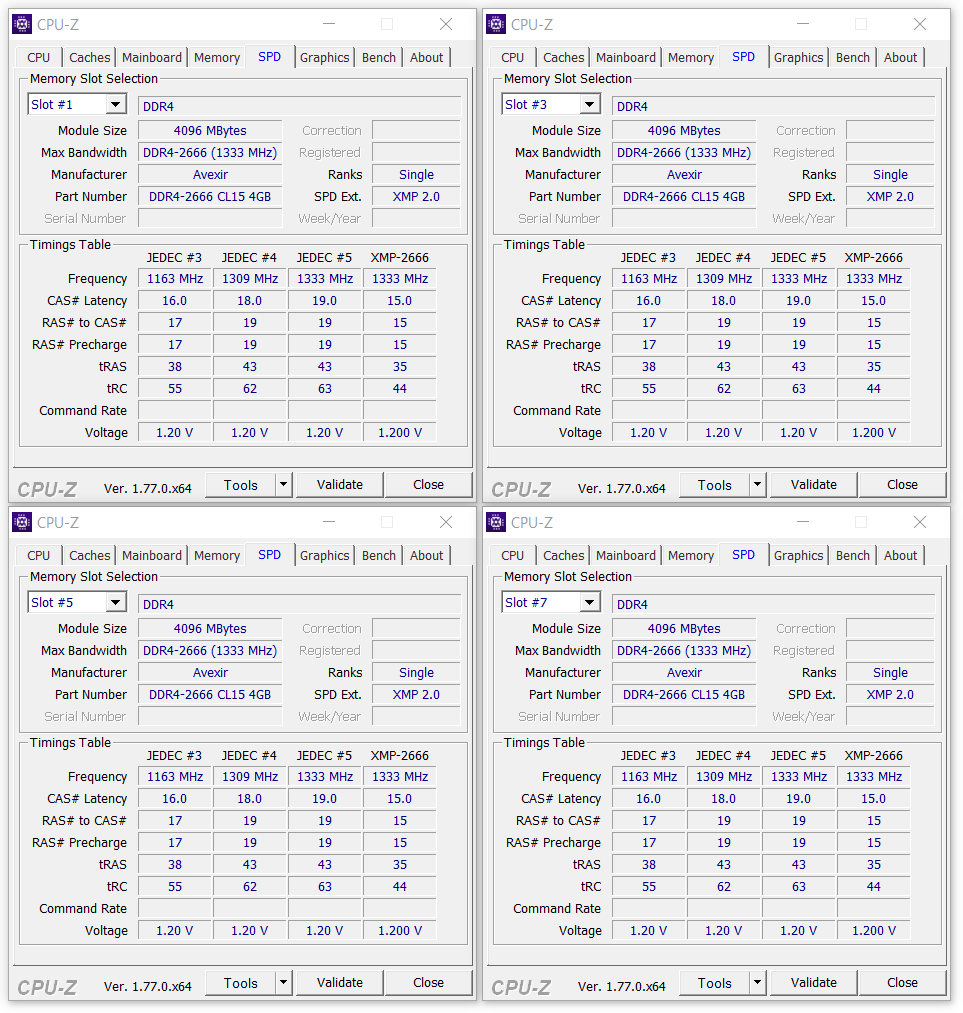This screenshot has height=1013, width=963.
Task: Open the Slot #5 memory slot dropdown
Action: [115, 602]
